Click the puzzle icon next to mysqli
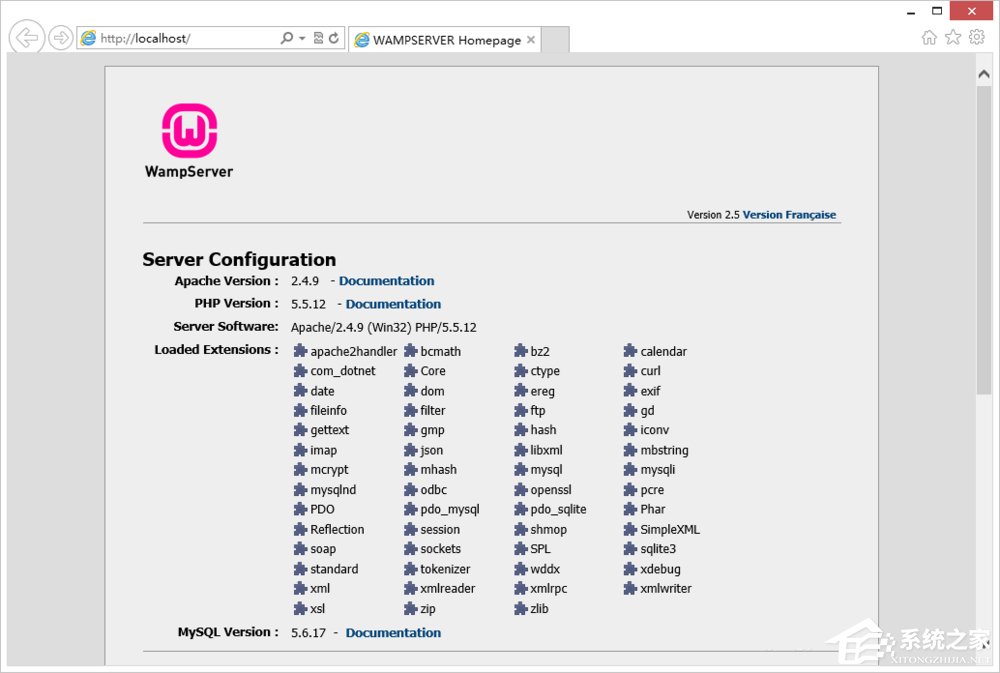1000x673 pixels. tap(629, 469)
